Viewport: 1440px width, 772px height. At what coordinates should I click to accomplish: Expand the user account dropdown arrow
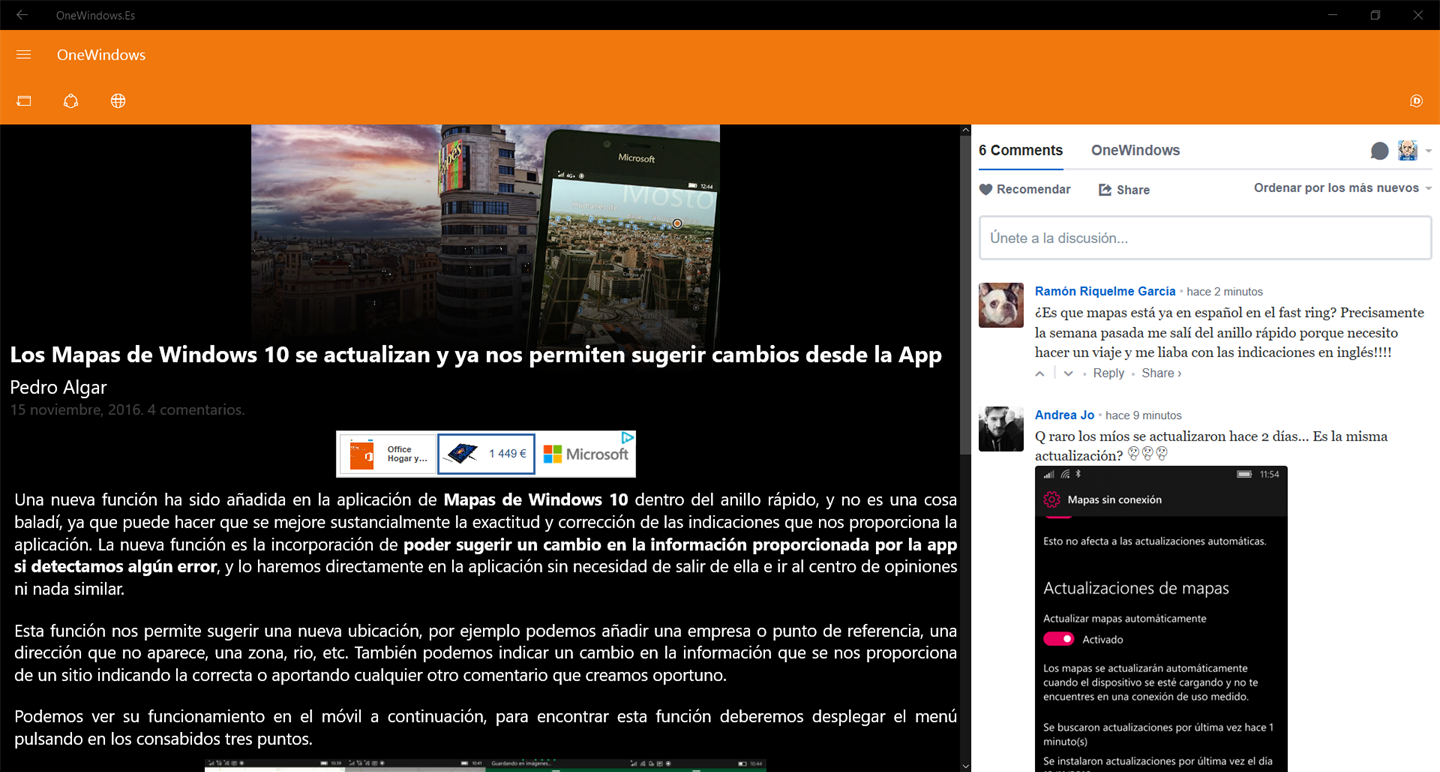point(1428,151)
